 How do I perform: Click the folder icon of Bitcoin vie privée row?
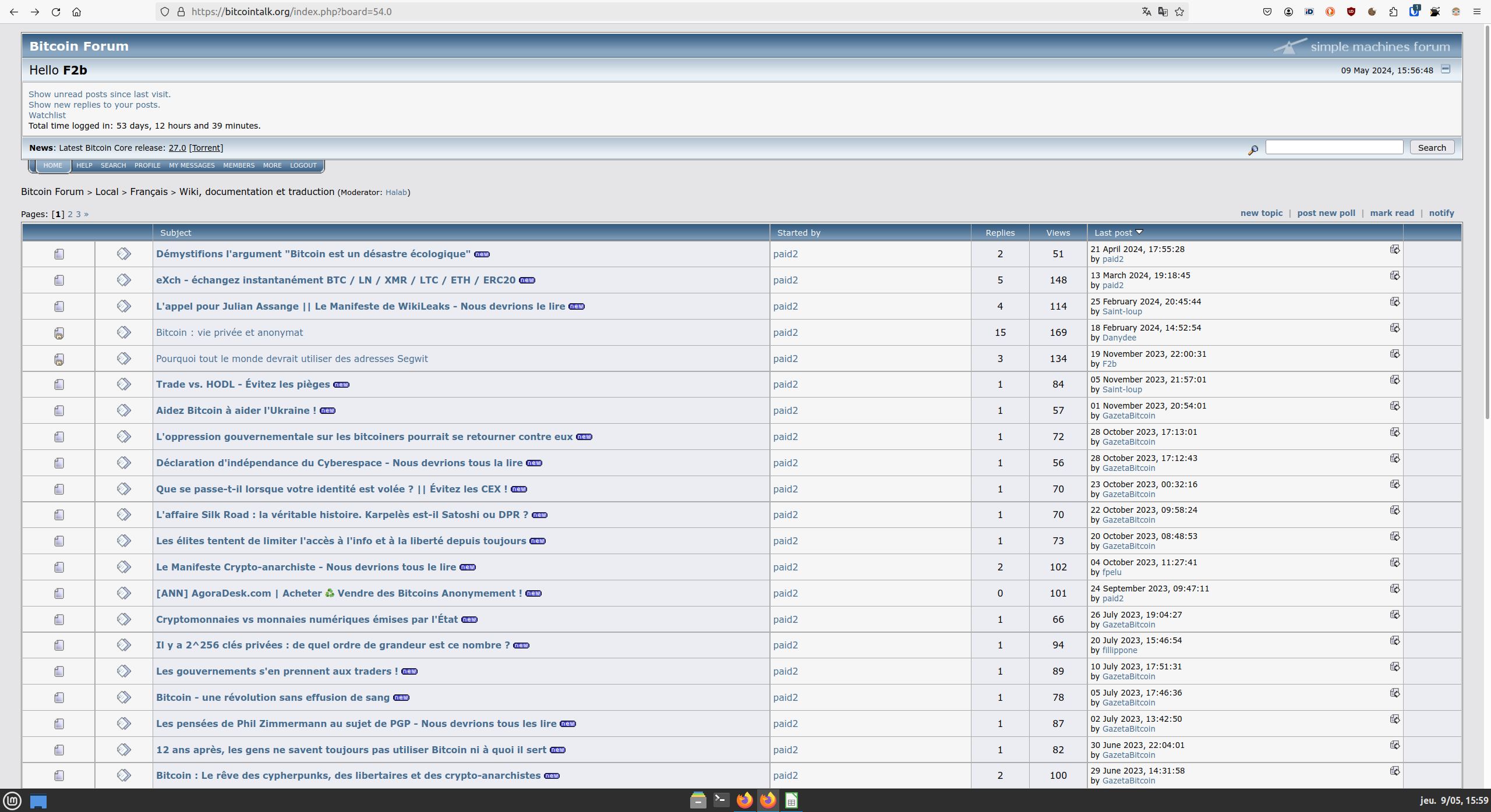pos(59,333)
